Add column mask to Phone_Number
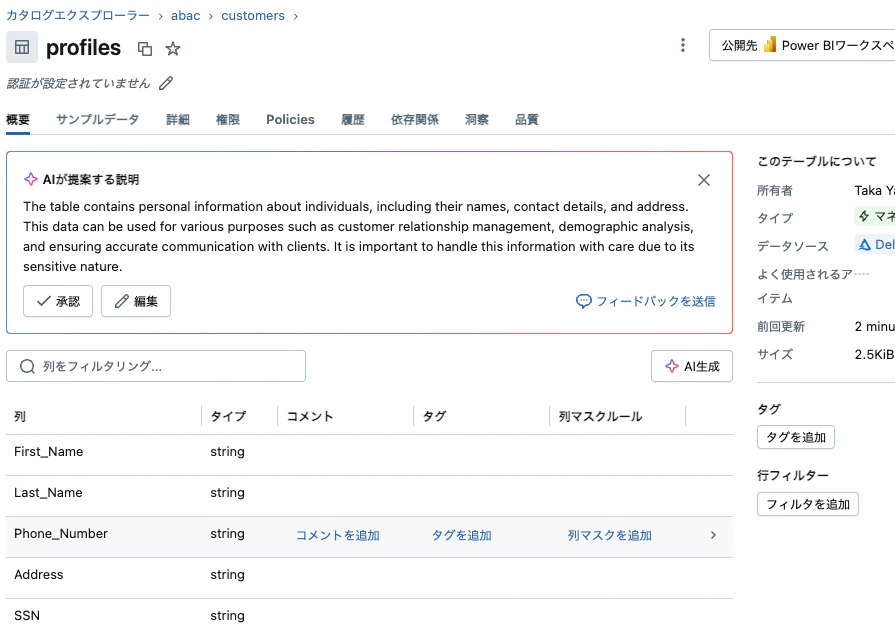Image resolution: width=895 pixels, height=638 pixels. 609,535
